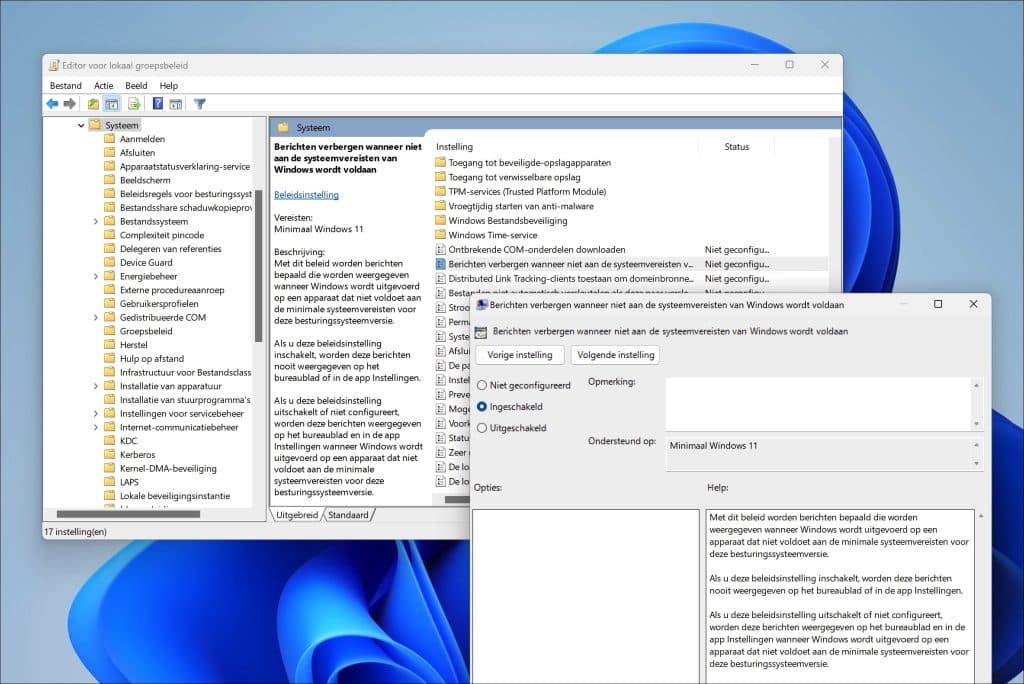Screen dimensions: 1024x684
Task: Click the Volgende instelling button
Action: pyautogui.click(x=615, y=355)
